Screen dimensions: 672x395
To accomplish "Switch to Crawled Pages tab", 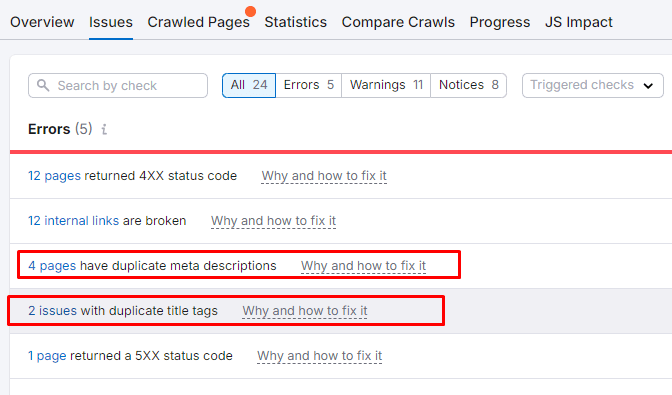I will click(198, 22).
